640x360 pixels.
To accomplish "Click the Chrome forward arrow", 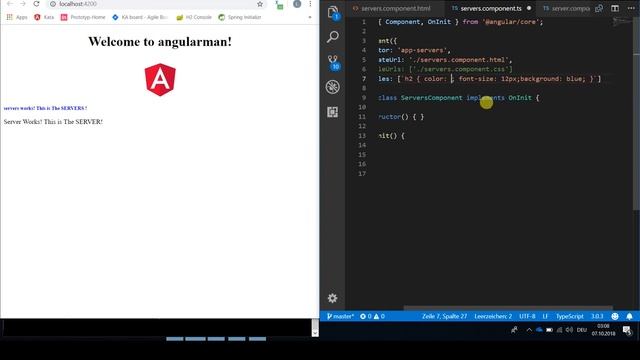I will click(x=23, y=4).
